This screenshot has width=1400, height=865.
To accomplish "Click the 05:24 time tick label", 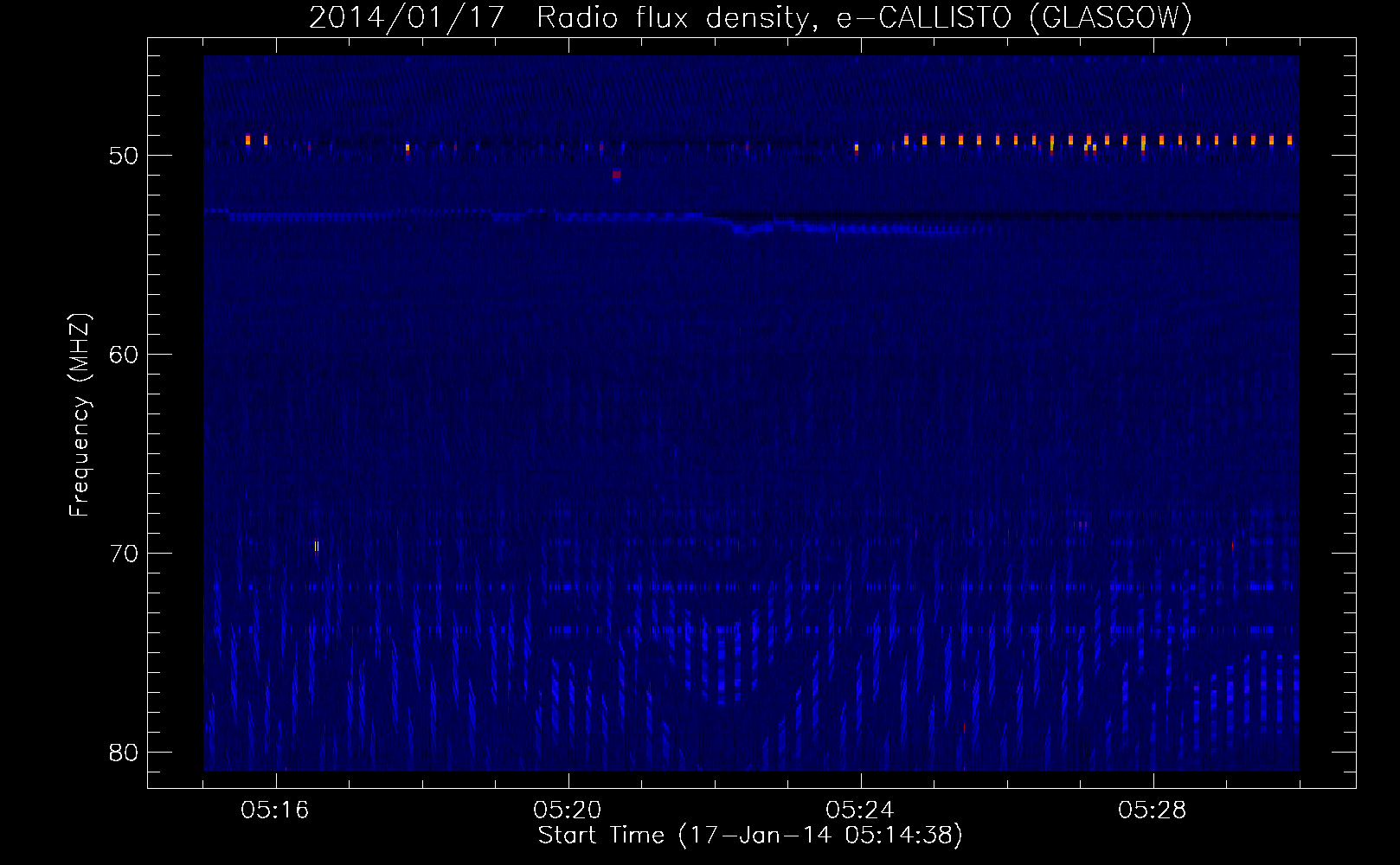I will [860, 811].
